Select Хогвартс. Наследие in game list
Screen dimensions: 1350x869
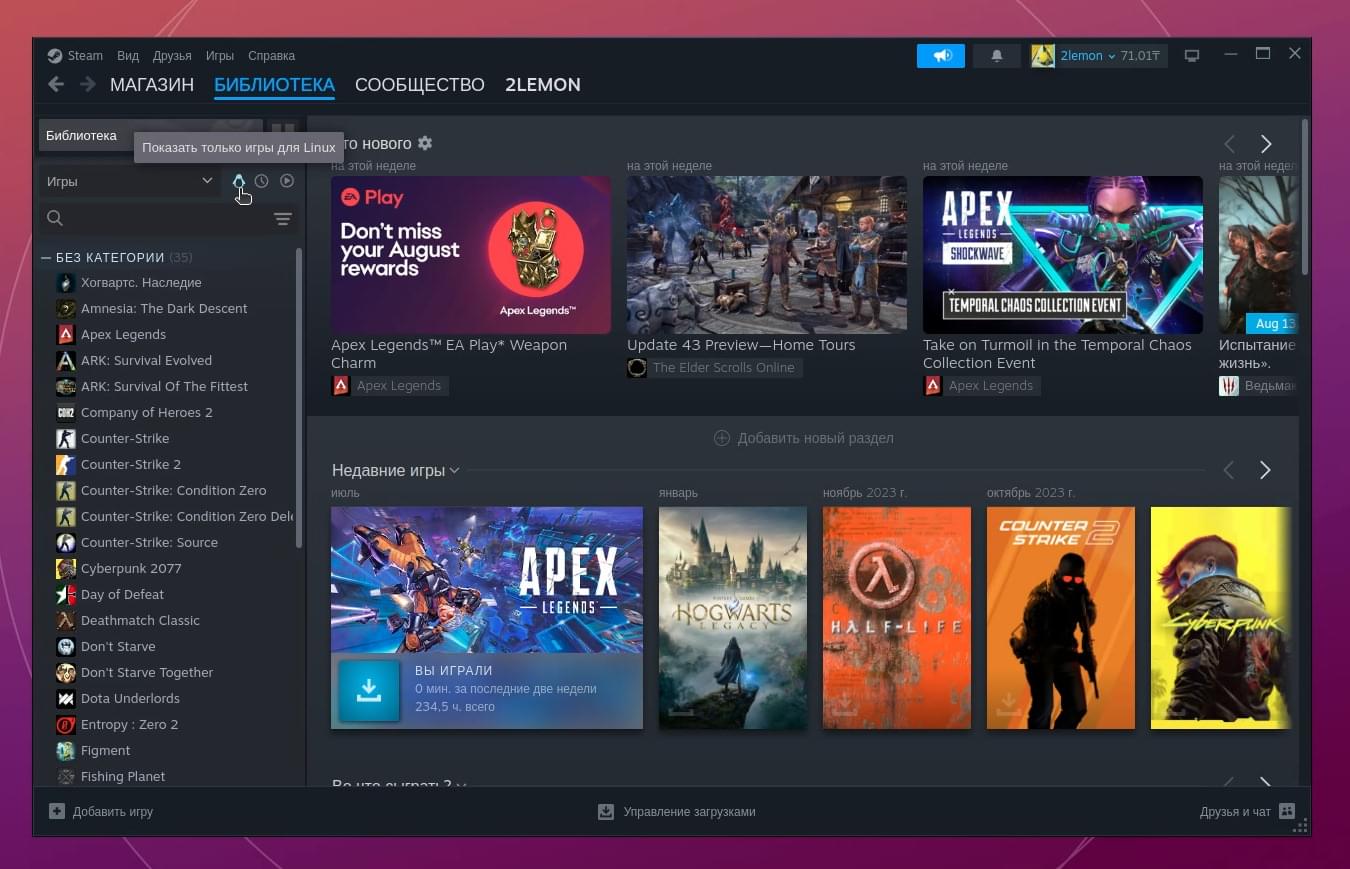pos(141,283)
